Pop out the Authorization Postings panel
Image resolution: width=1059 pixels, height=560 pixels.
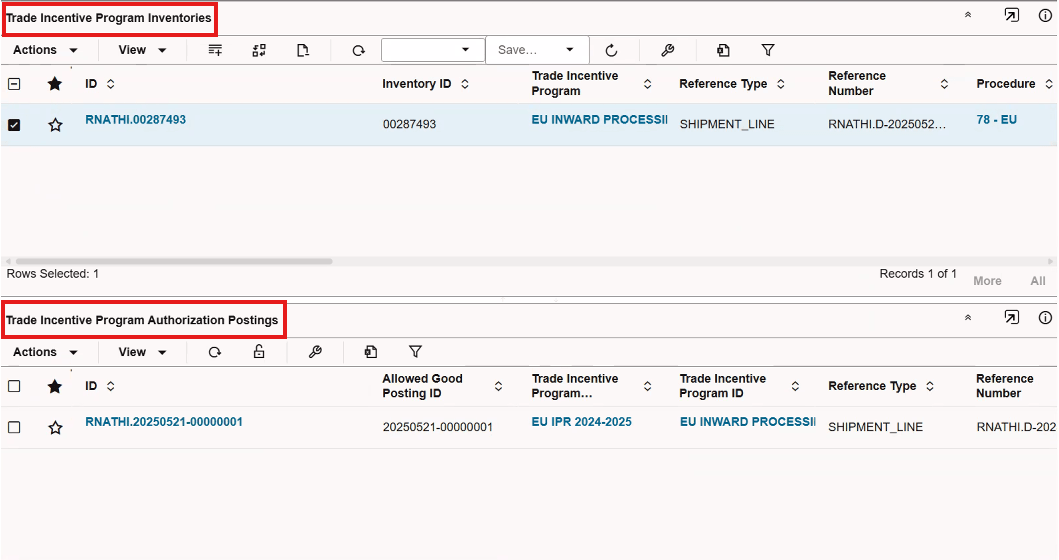(1011, 317)
